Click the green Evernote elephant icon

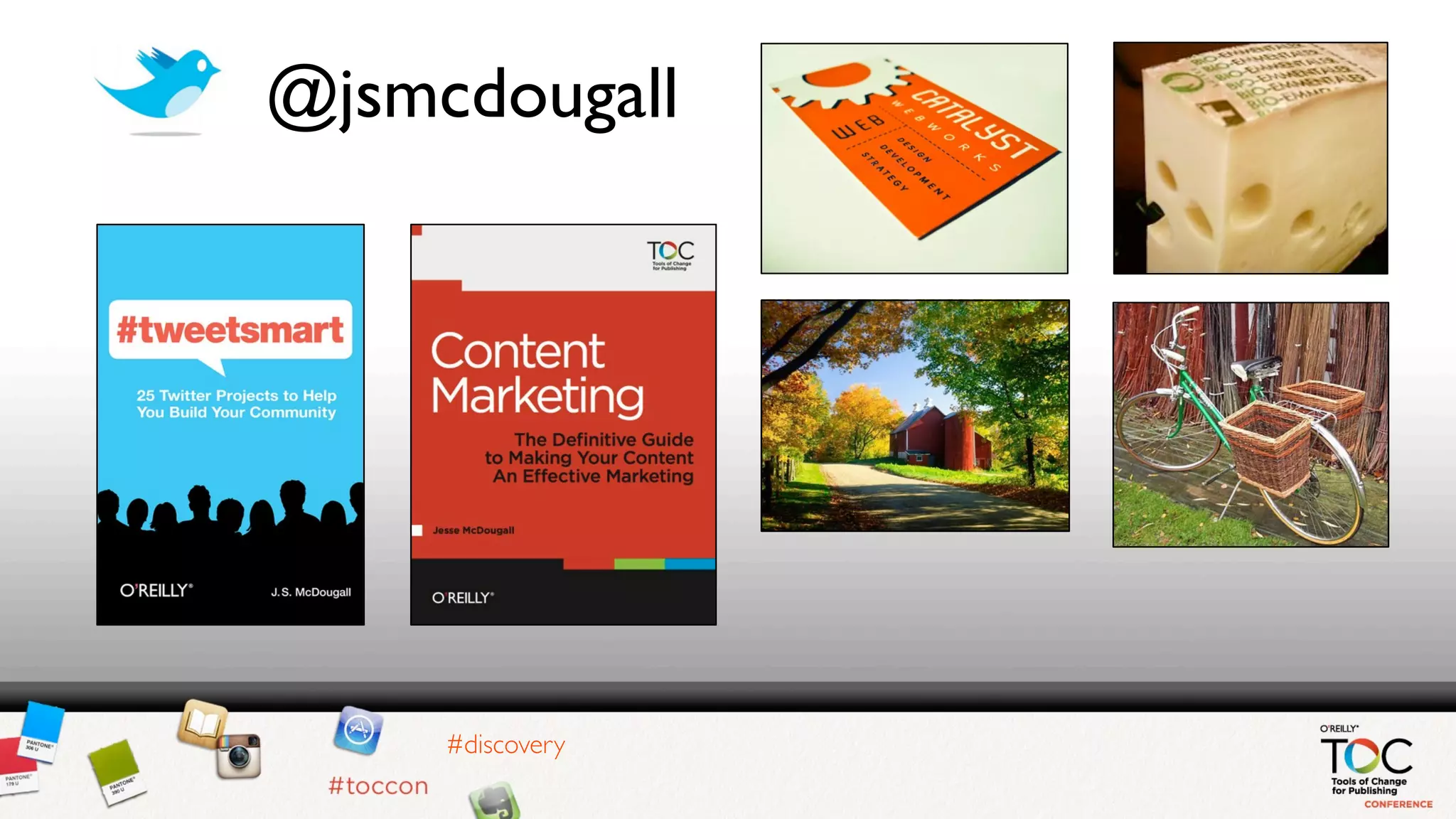[x=493, y=803]
